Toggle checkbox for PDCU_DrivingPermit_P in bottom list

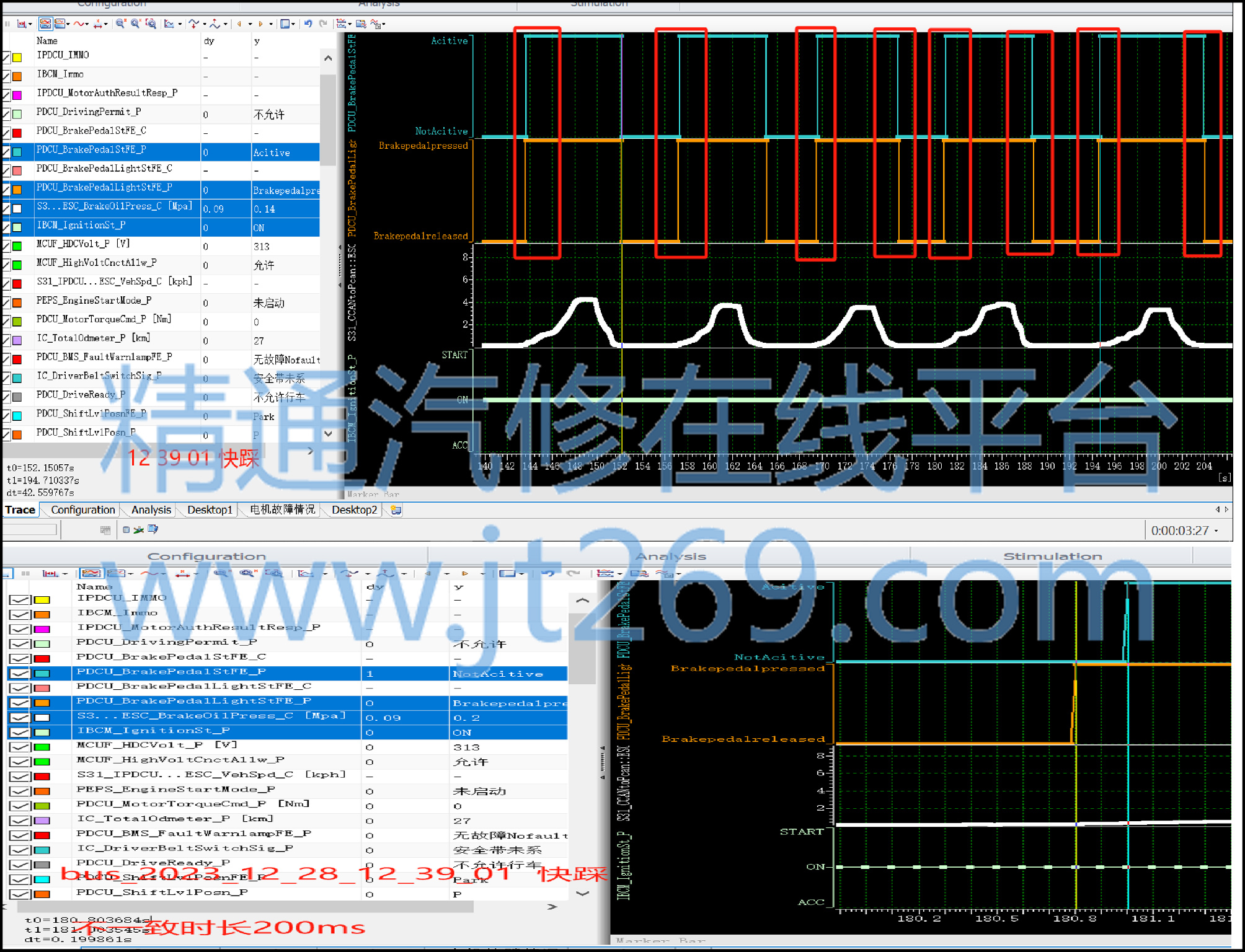[x=20, y=643]
